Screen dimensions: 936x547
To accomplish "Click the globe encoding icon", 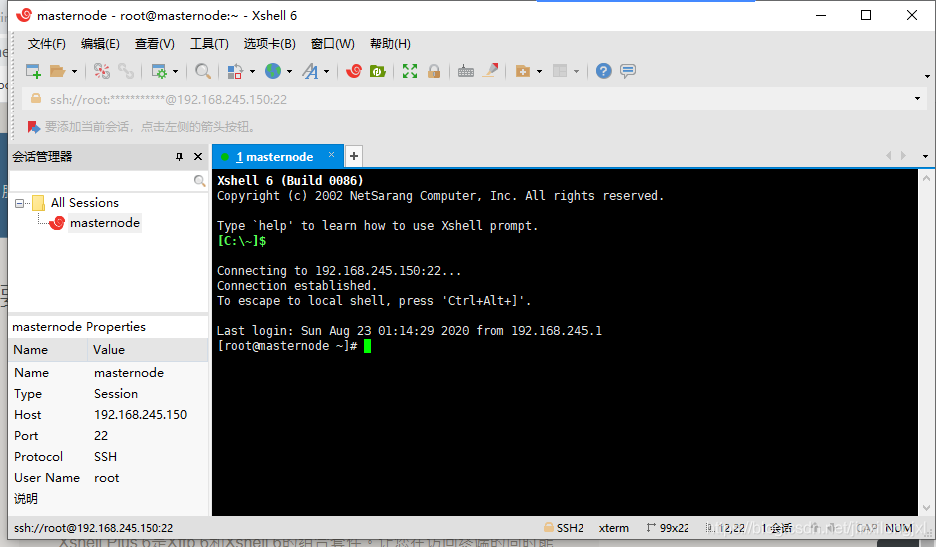I will [x=273, y=71].
